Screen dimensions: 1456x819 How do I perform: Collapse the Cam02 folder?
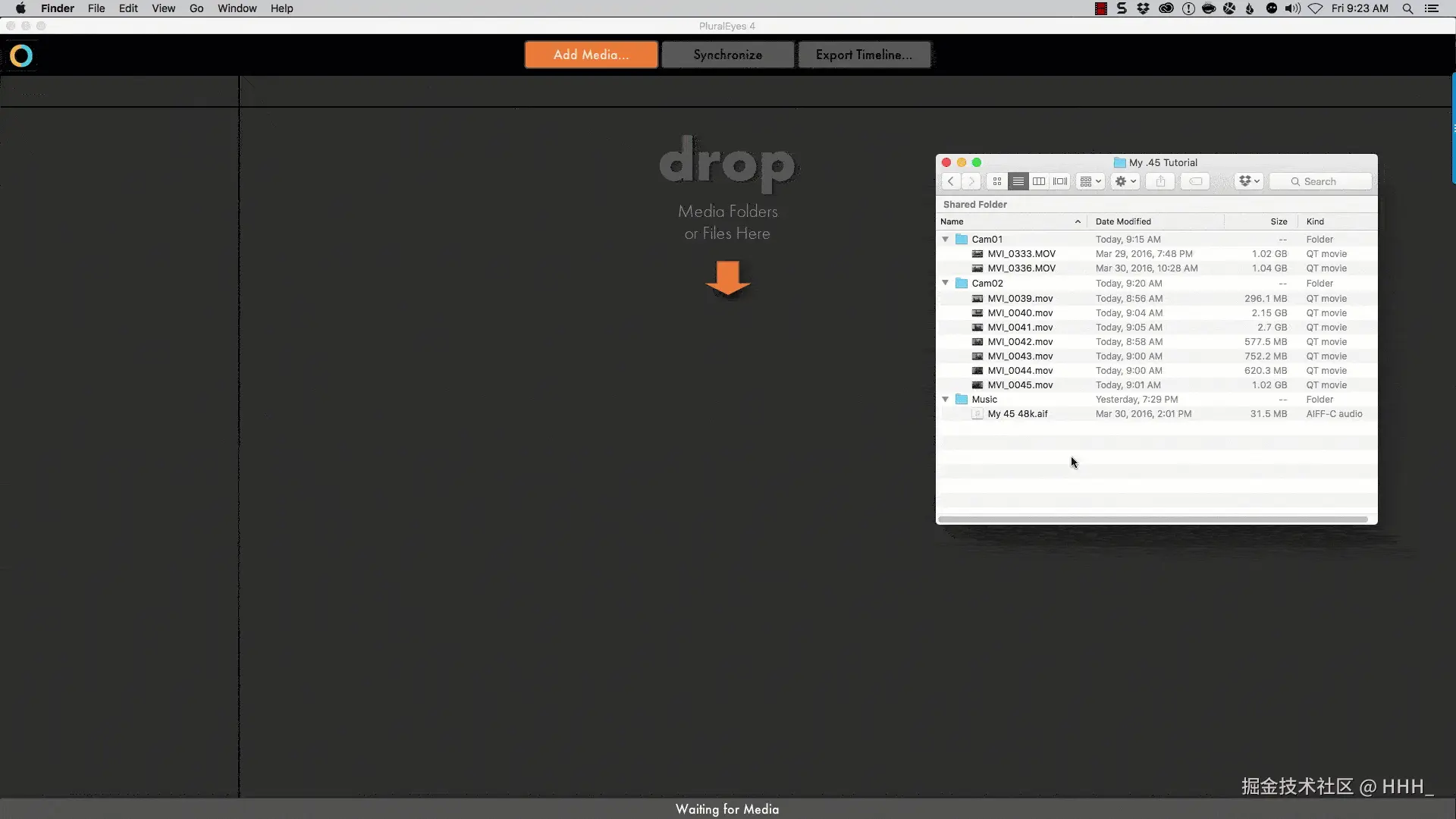946,283
